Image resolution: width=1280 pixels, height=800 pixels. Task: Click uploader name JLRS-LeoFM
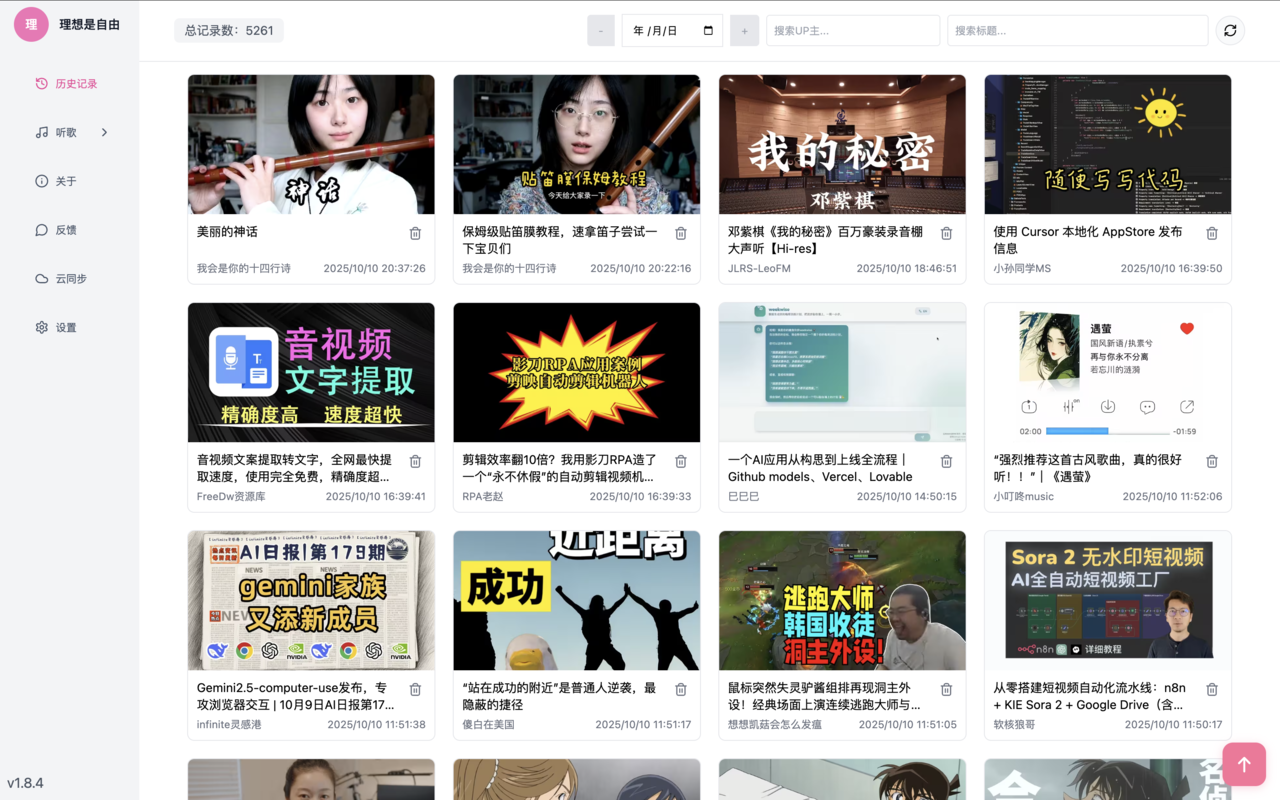point(759,268)
